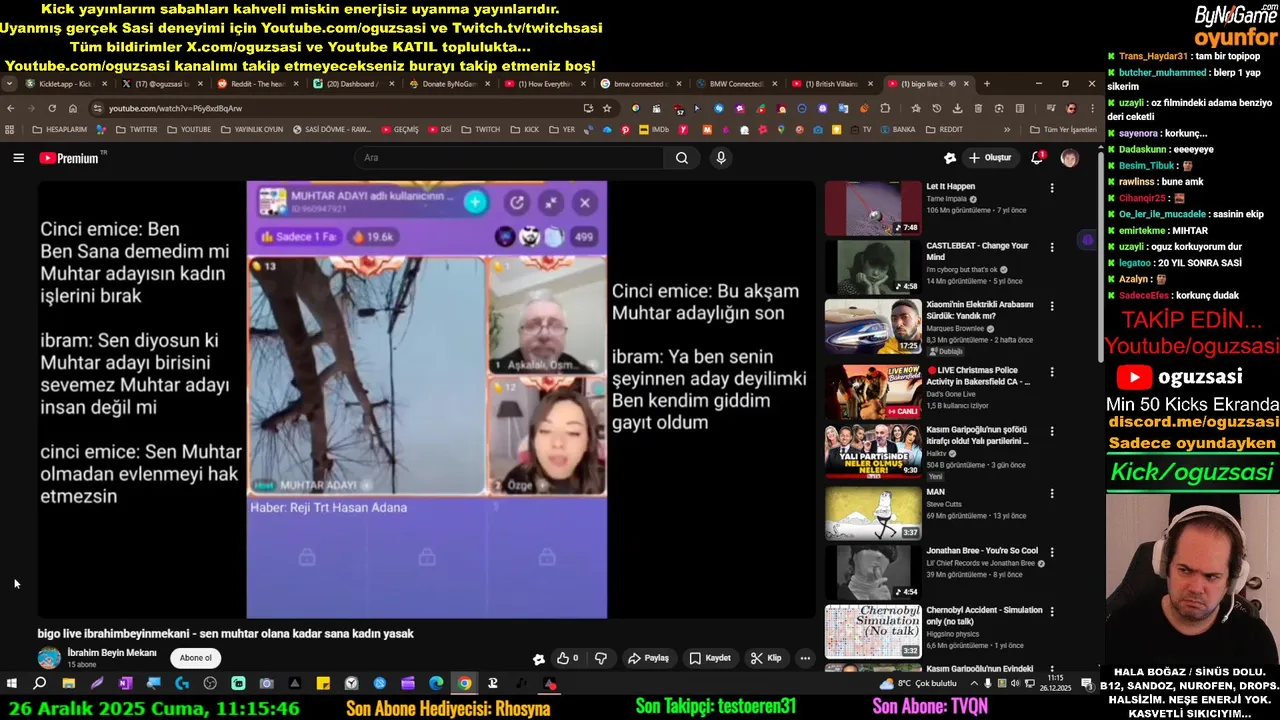Open the Chrome icon in the taskbar
Screen dimensions: 1280x720
(464, 684)
